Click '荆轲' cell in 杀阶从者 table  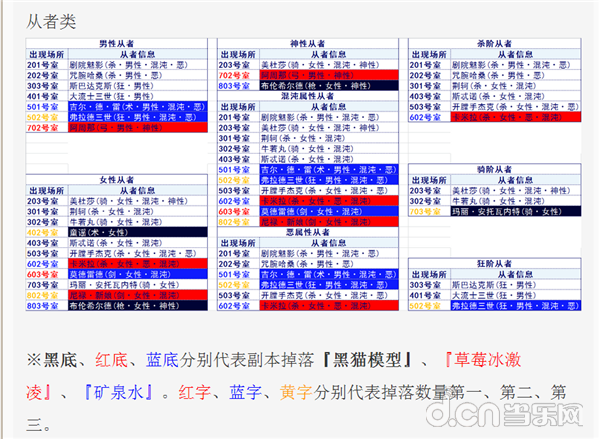[x=516, y=86]
